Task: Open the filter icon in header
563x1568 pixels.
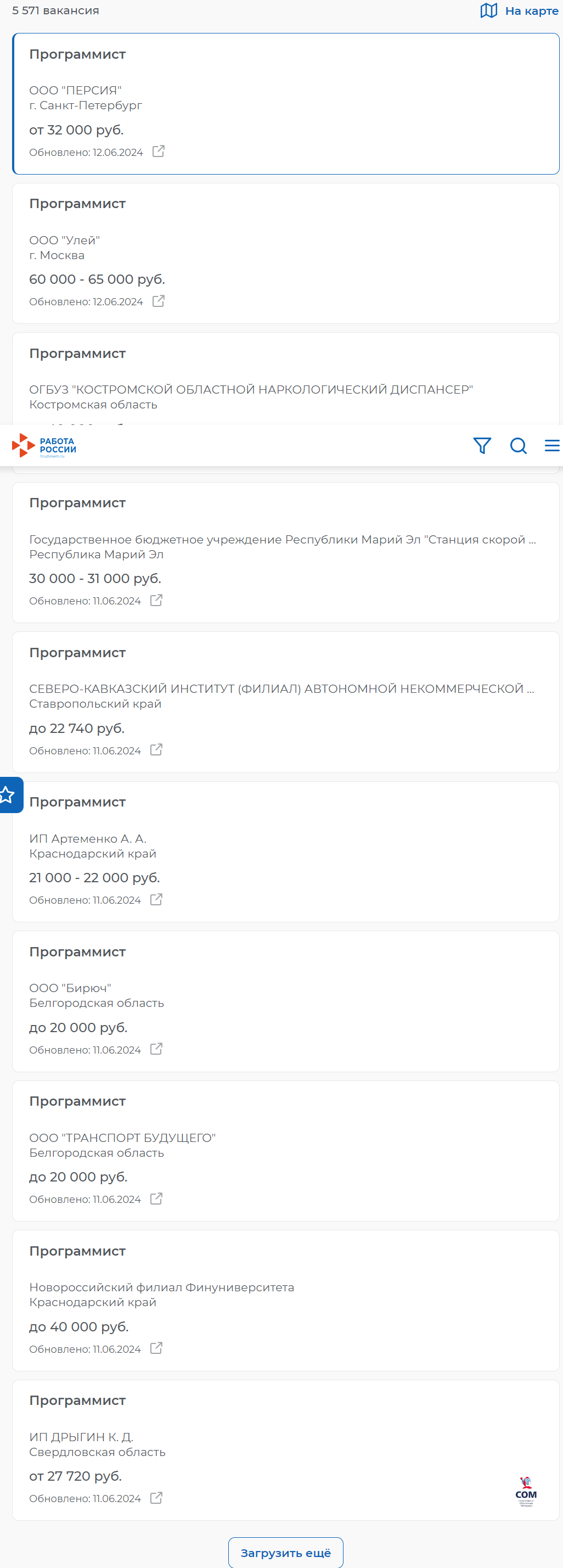Action: click(x=481, y=446)
